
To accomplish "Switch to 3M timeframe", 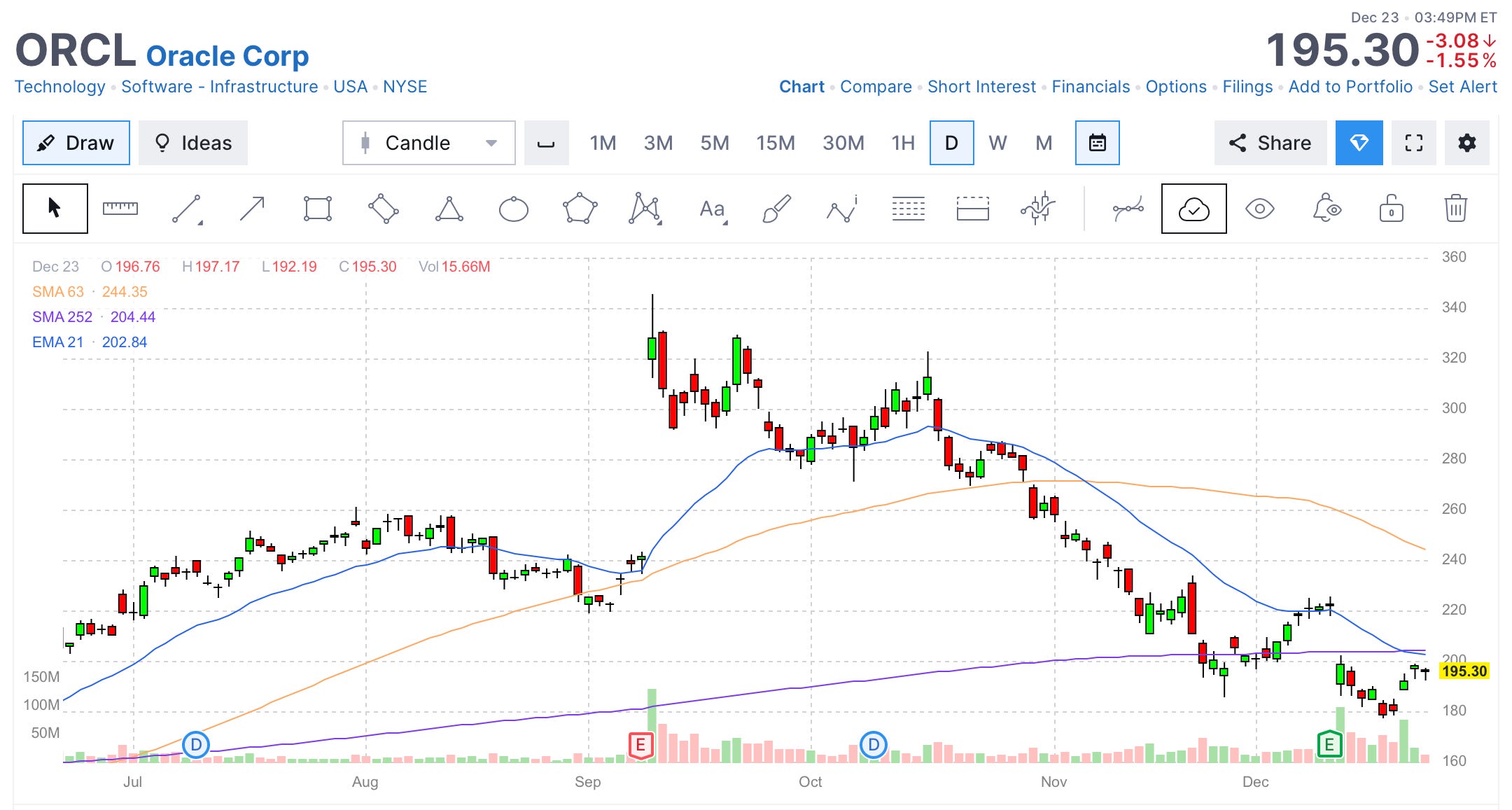I will (x=658, y=143).
